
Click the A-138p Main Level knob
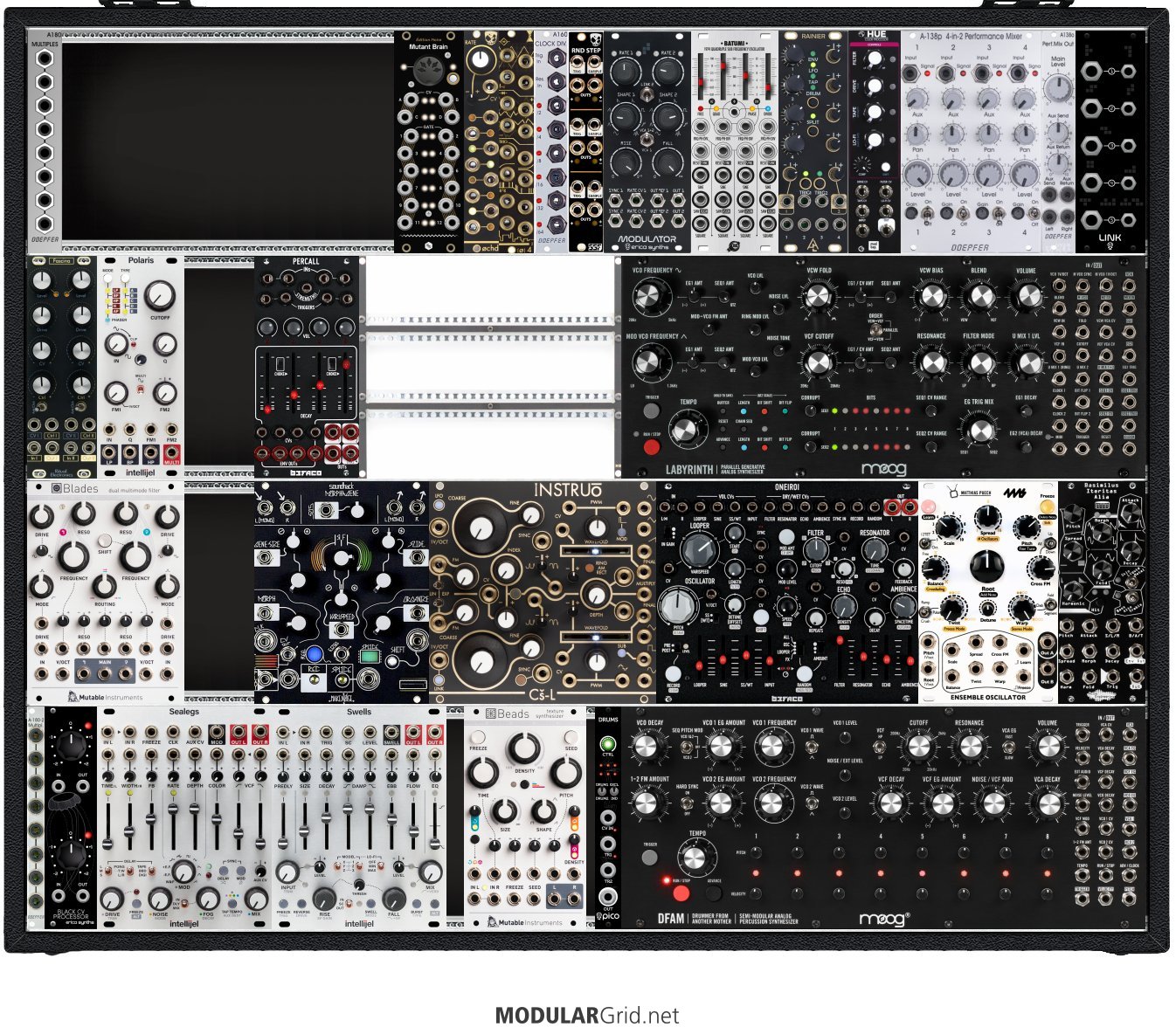tap(1058, 87)
